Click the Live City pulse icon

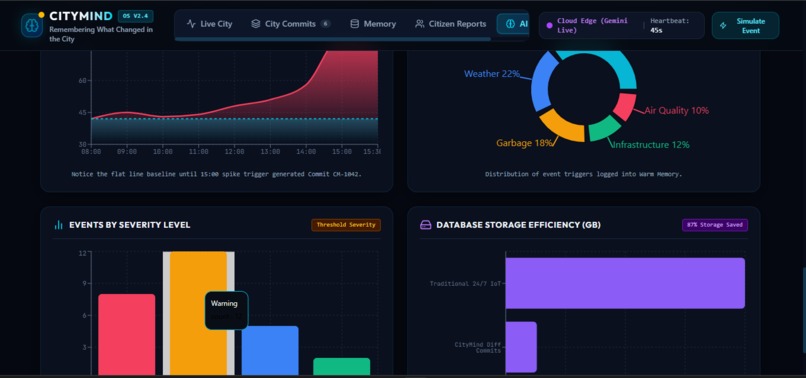[x=191, y=24]
